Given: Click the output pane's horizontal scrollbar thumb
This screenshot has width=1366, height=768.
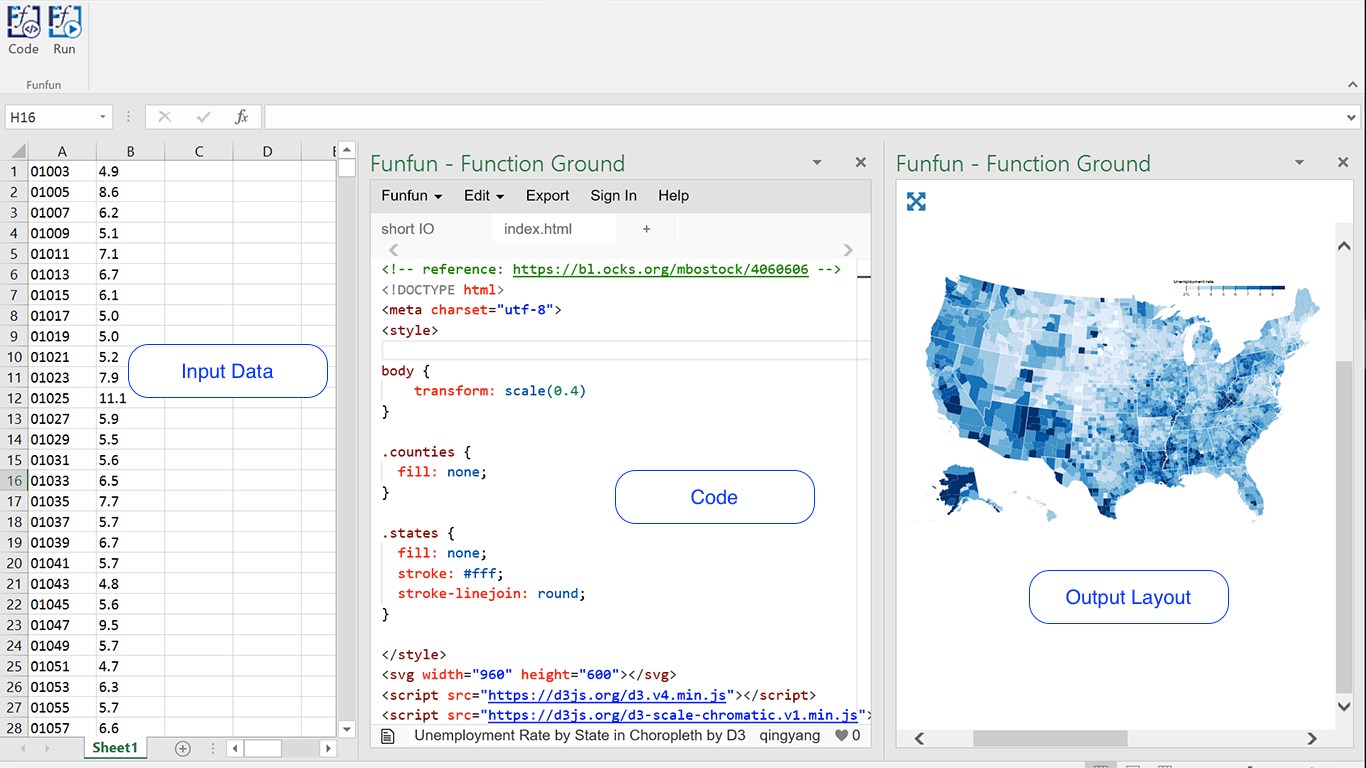Looking at the screenshot, I should [x=1050, y=738].
